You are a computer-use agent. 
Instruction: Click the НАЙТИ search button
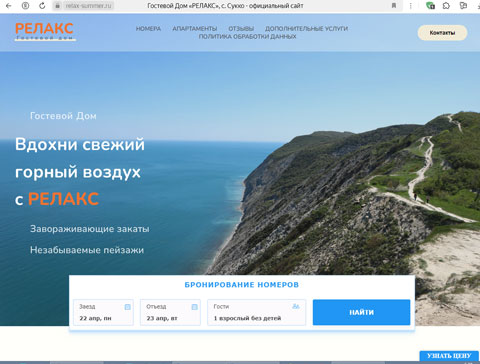pos(361,312)
